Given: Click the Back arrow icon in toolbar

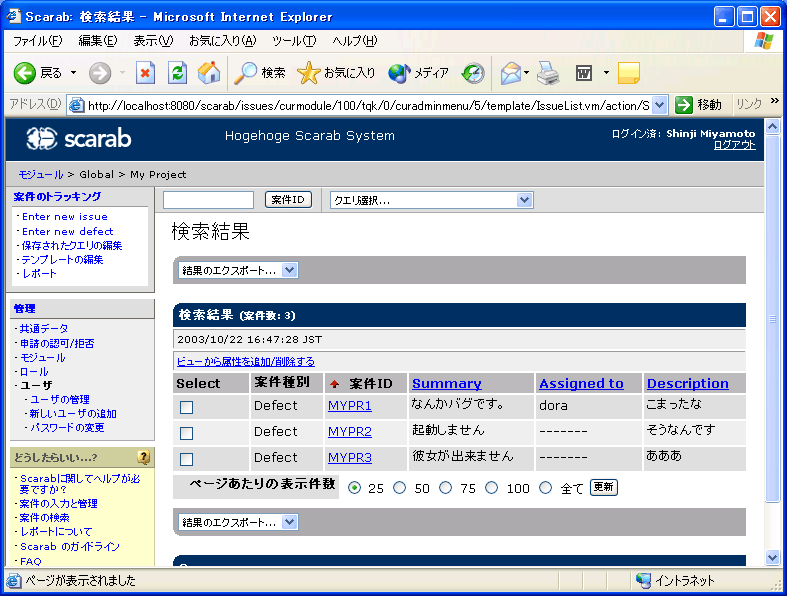Looking at the screenshot, I should click(x=24, y=73).
